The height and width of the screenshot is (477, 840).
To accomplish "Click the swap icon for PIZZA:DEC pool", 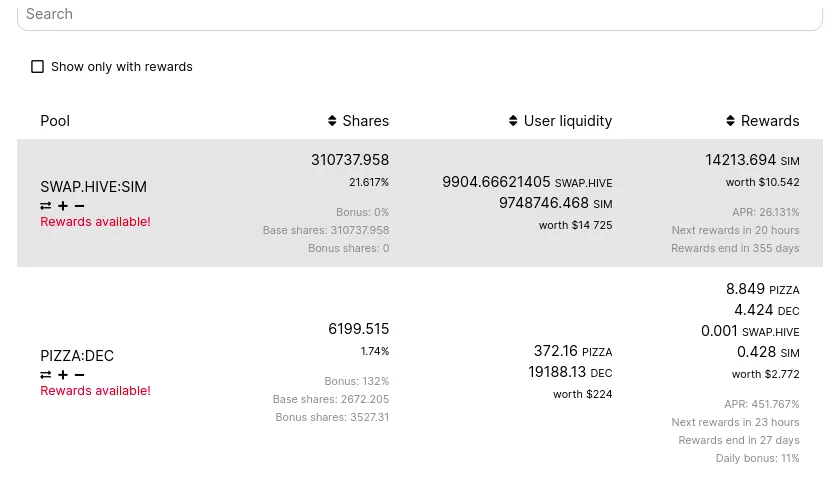I will click(x=46, y=375).
